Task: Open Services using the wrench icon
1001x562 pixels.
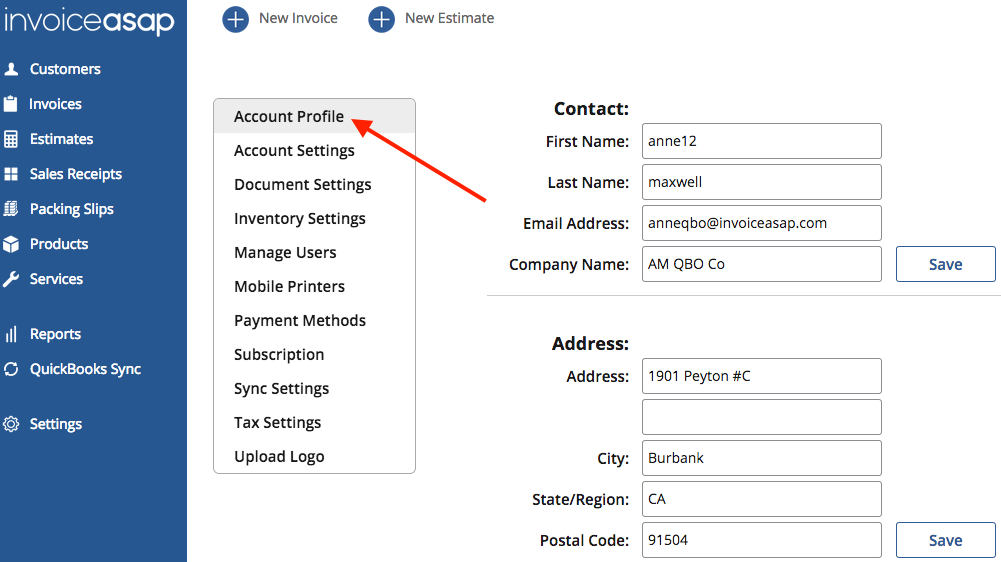Action: pos(11,279)
